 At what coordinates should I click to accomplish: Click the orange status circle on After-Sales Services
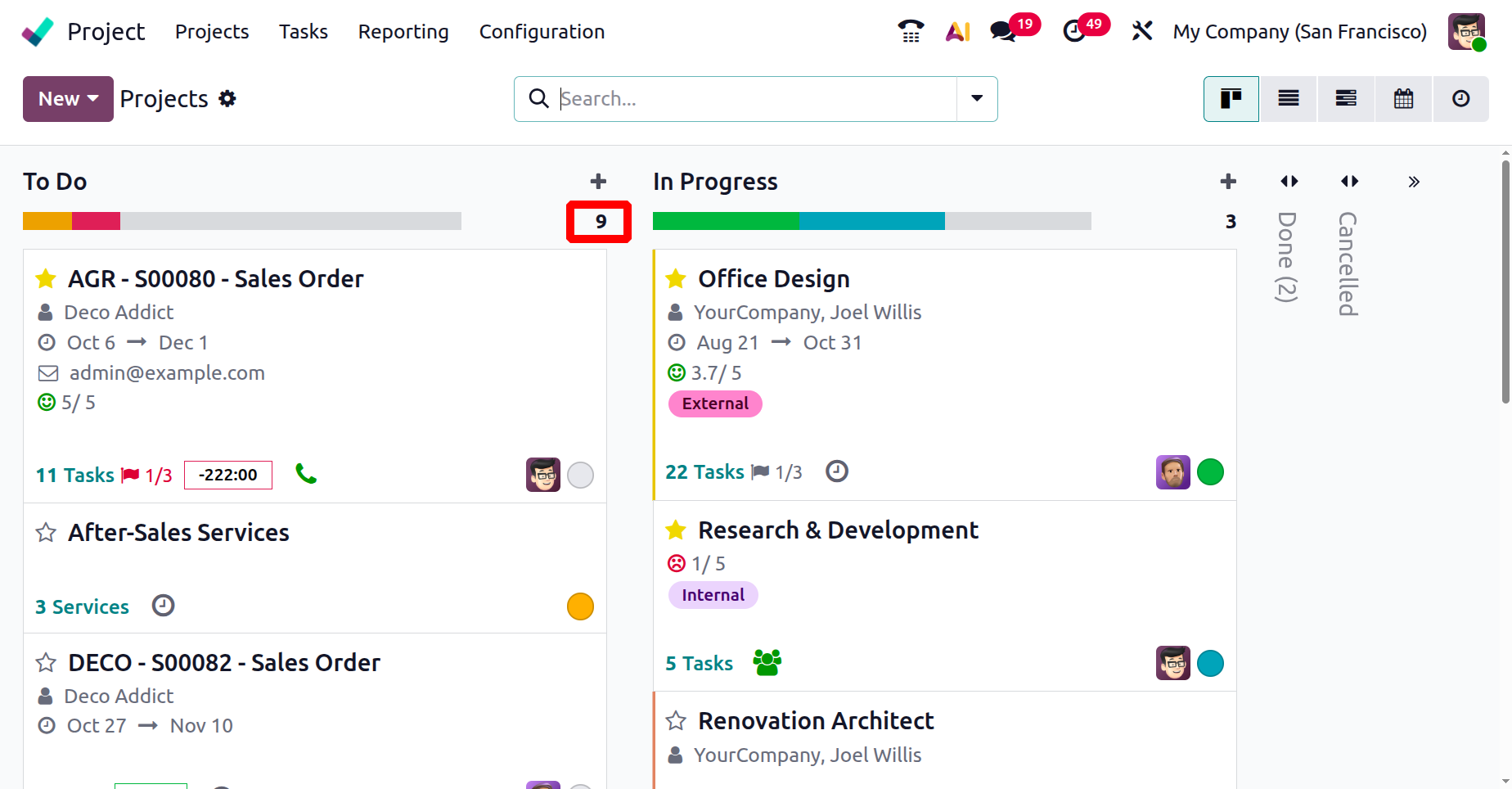(x=580, y=606)
